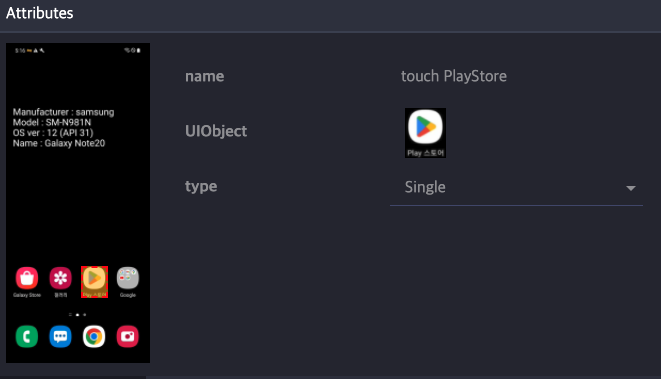Open the Single type combo box
The image size is (661, 380).
click(516, 187)
